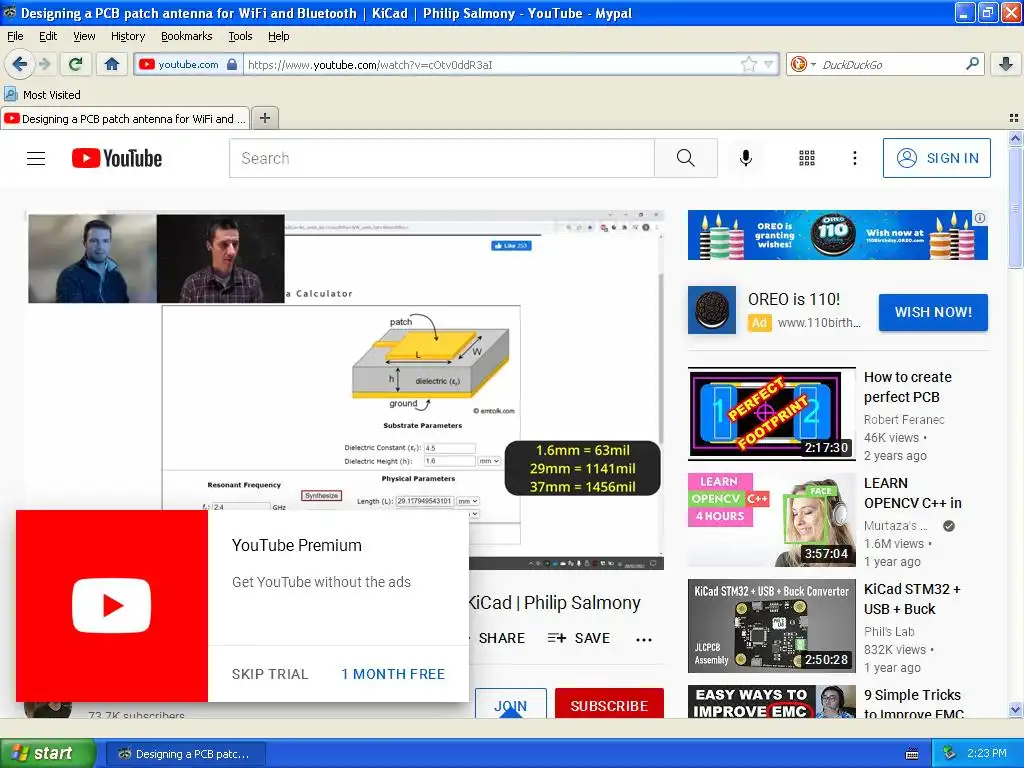Open 'How to create perfect PCB' video title
1024x768 pixels.
[x=908, y=387]
